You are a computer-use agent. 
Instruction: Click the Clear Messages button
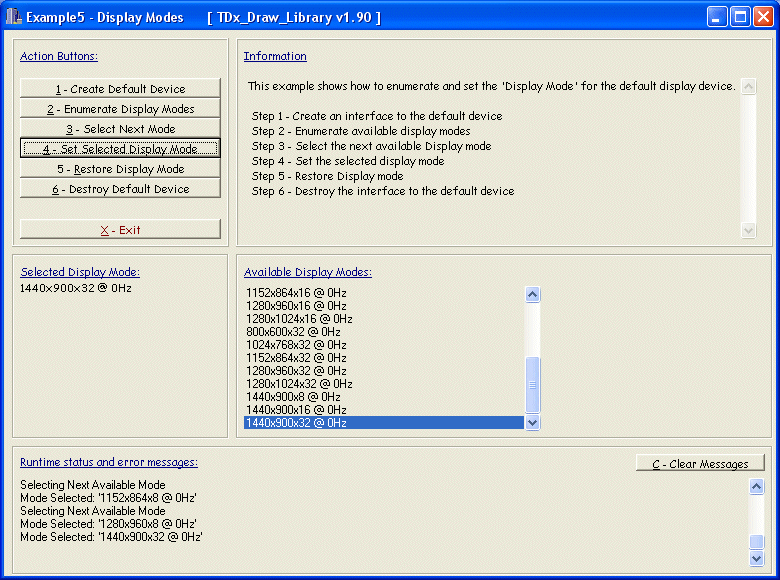tap(700, 464)
